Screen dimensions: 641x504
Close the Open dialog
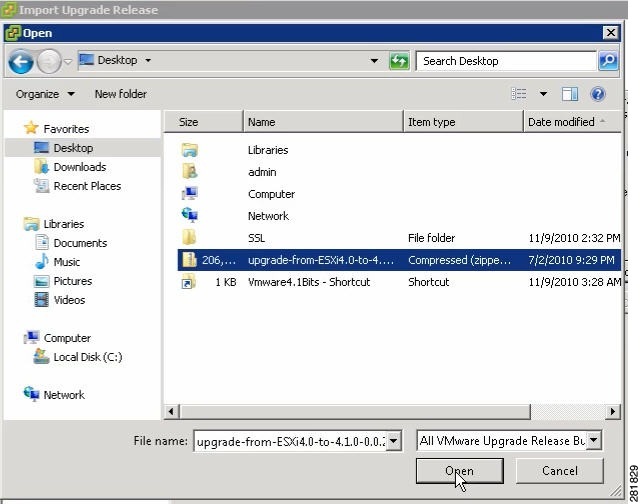pyautogui.click(x=611, y=33)
